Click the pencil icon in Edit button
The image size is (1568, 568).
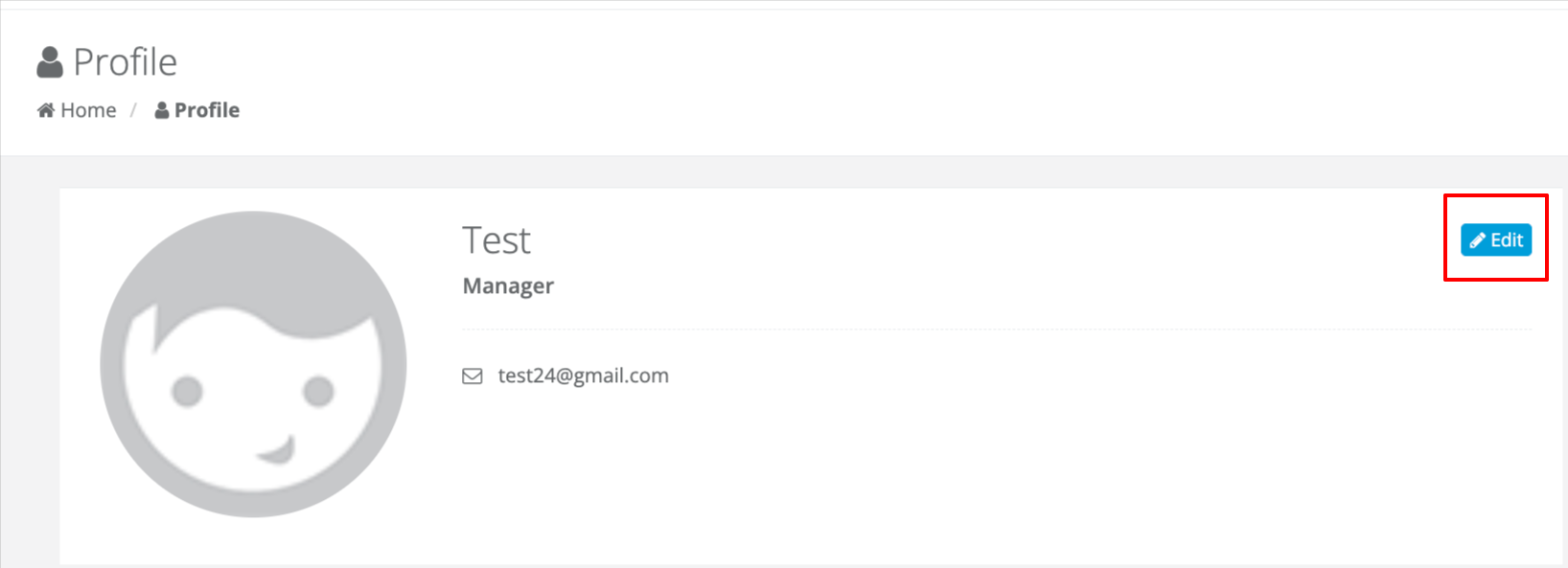tap(1478, 240)
